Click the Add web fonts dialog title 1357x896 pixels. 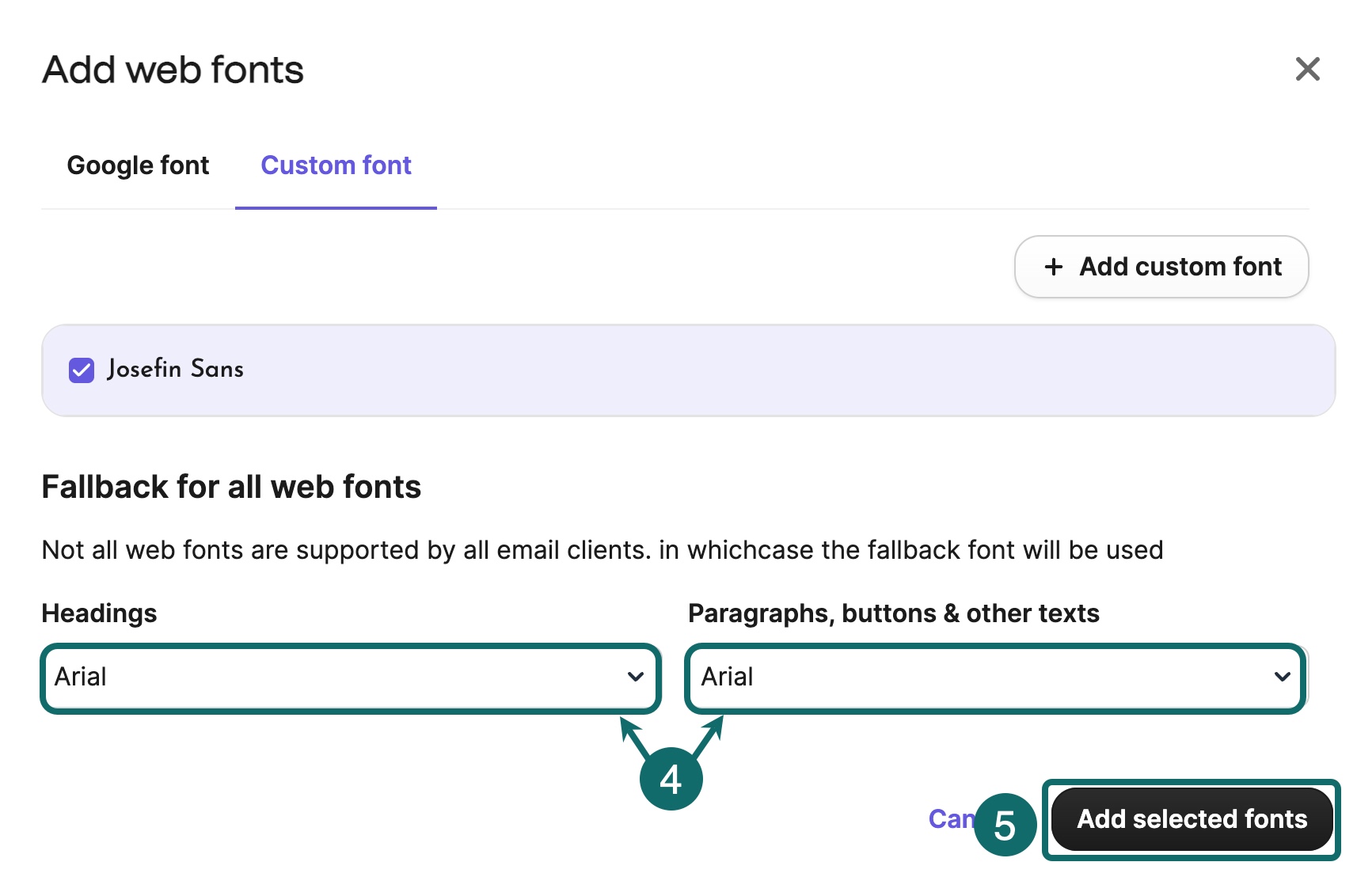(x=173, y=70)
